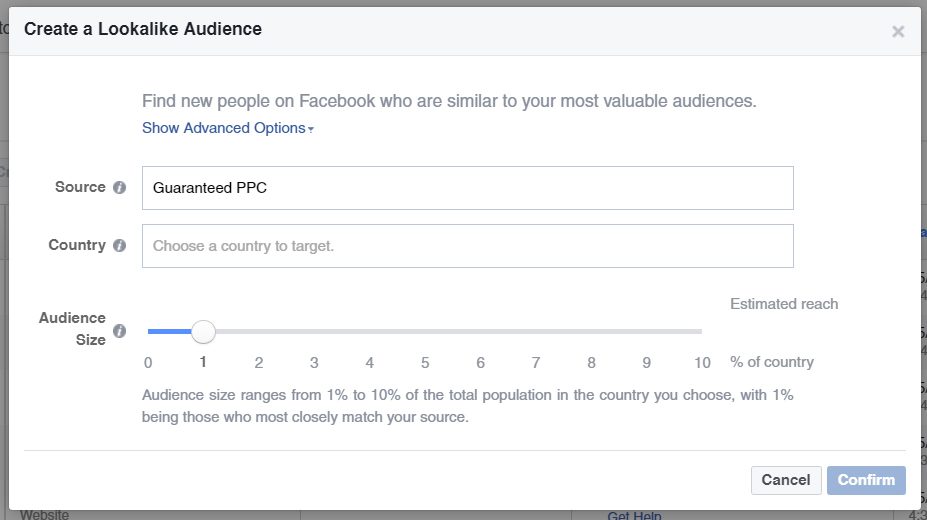The width and height of the screenshot is (927, 520).
Task: Click the 10 mark on slider scale
Action: point(702,362)
